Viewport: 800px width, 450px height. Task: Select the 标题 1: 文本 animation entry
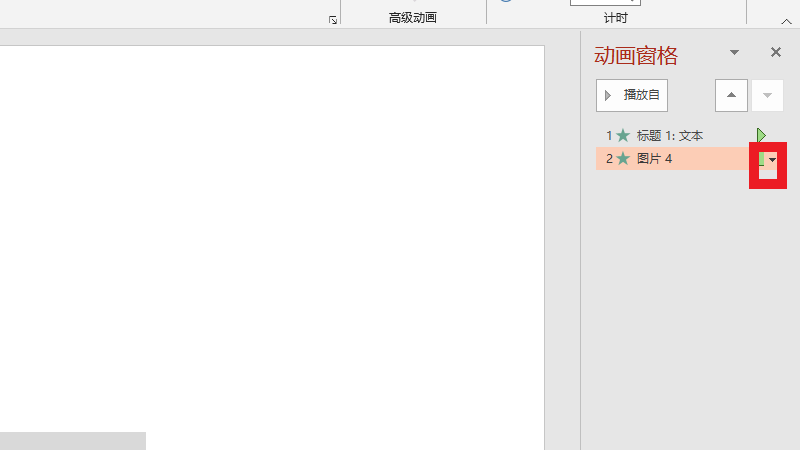tap(670, 135)
